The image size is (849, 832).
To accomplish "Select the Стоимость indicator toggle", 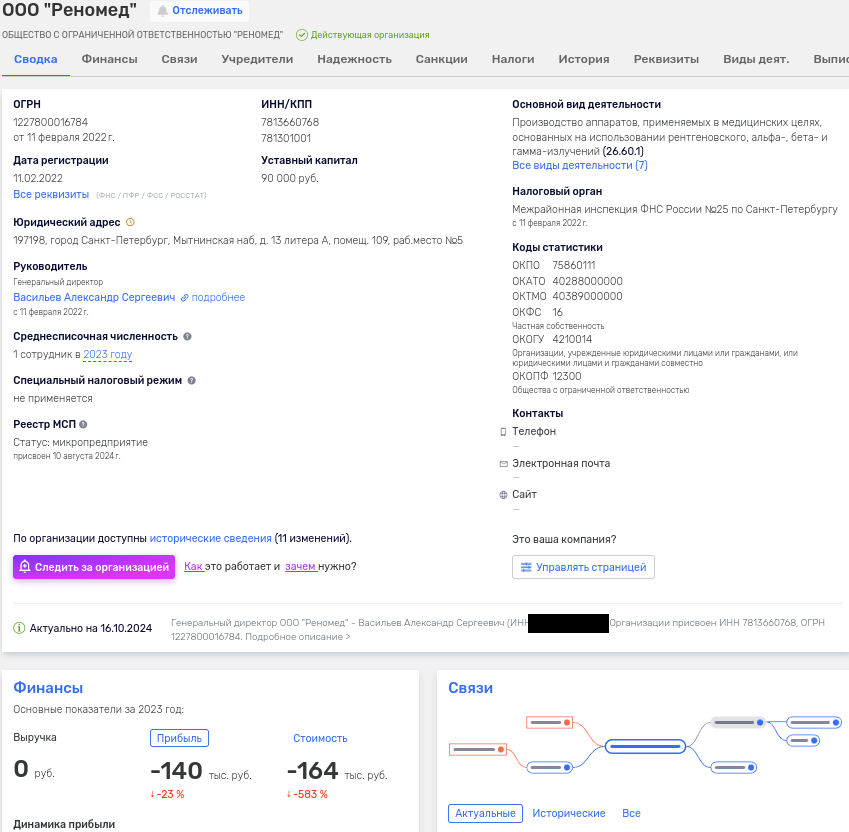I will point(320,738).
